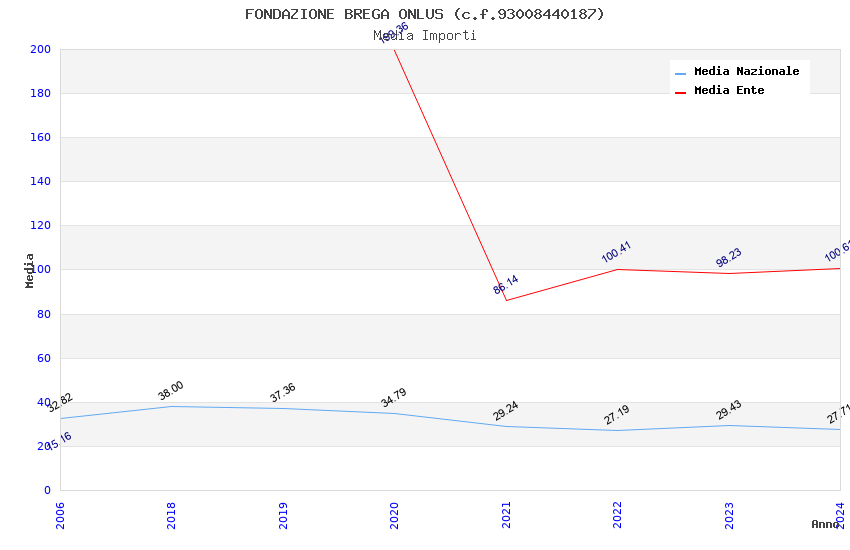
Task: Click the 32.82 data value label
Action: [59, 403]
